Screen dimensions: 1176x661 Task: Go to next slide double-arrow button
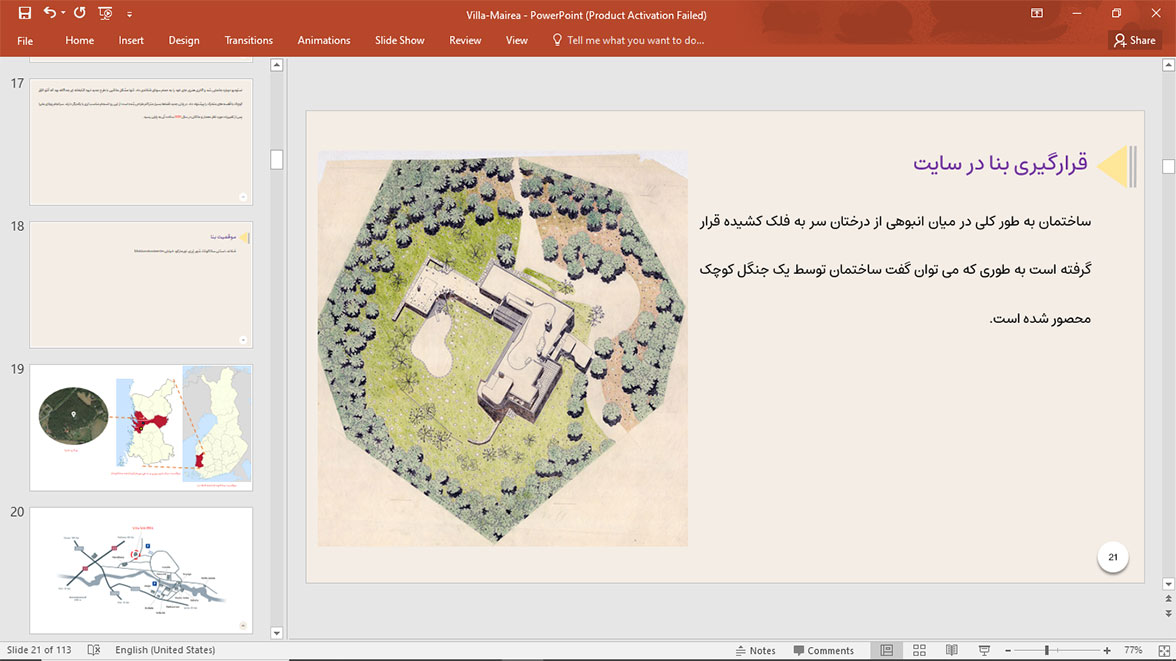(x=1168, y=614)
